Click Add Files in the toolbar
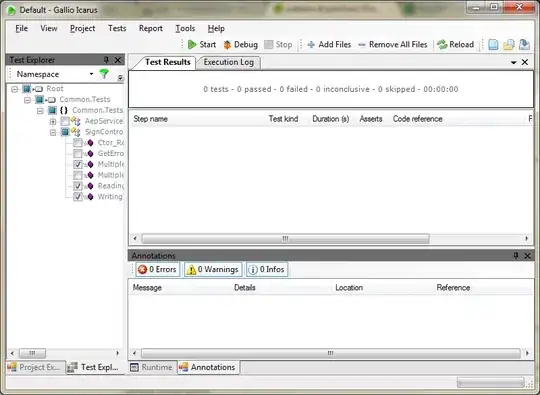Image resolution: width=540 pixels, height=395 pixels. (329, 44)
